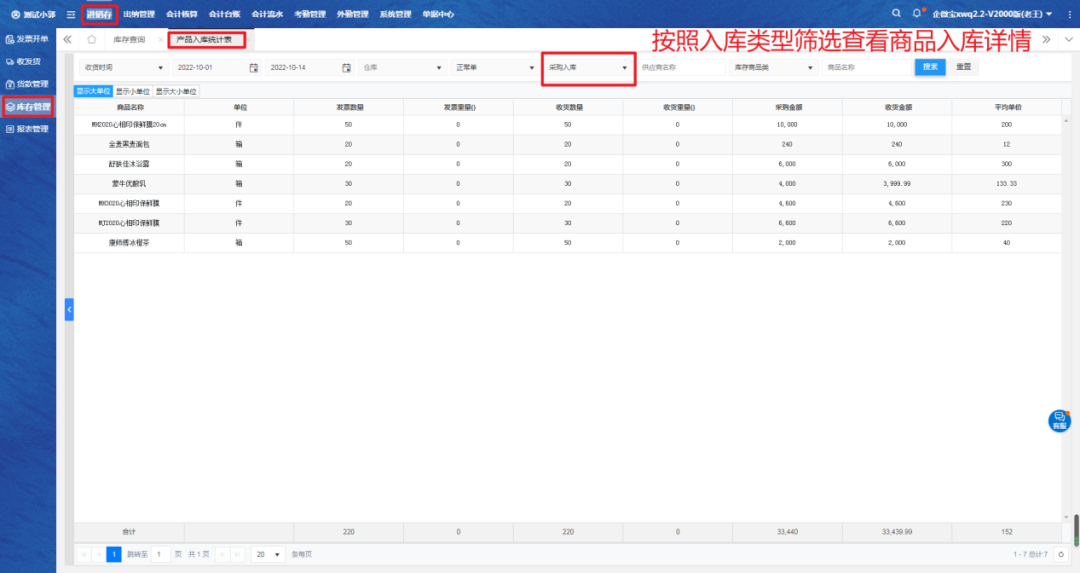The image size is (1080, 573).
Task: Switch to 显示小单位 unit display
Action: point(132,91)
